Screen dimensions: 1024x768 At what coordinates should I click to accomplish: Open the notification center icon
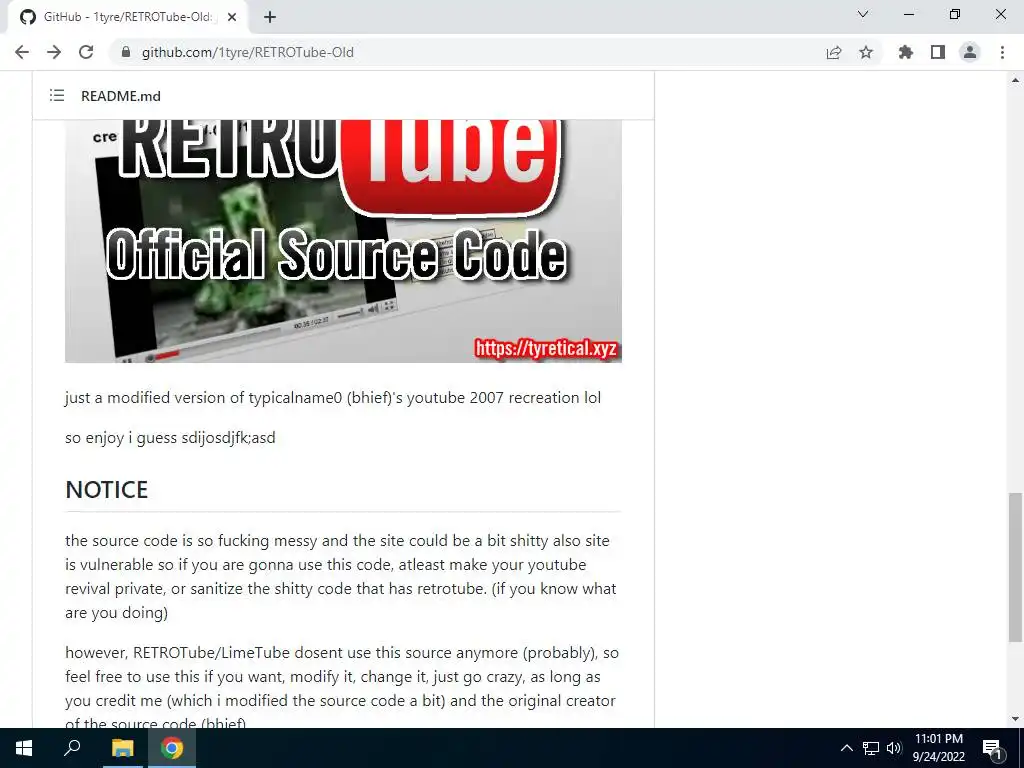click(992, 748)
